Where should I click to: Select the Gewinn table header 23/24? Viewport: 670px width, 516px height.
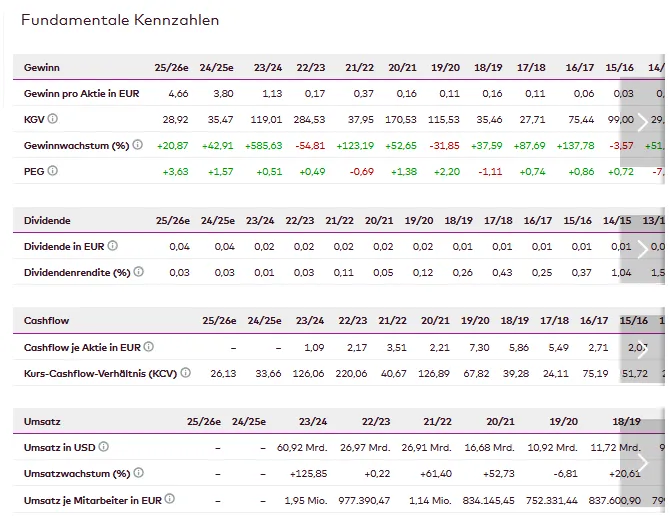click(268, 67)
